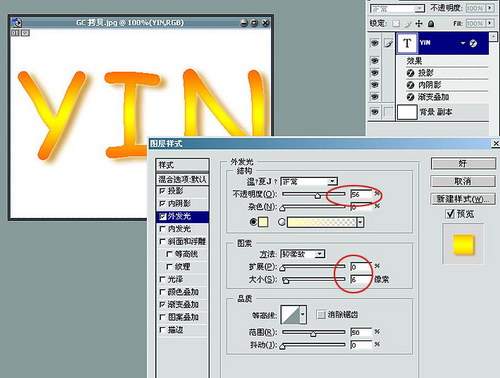Select 混合选项:默认 in styles list

click(183, 179)
